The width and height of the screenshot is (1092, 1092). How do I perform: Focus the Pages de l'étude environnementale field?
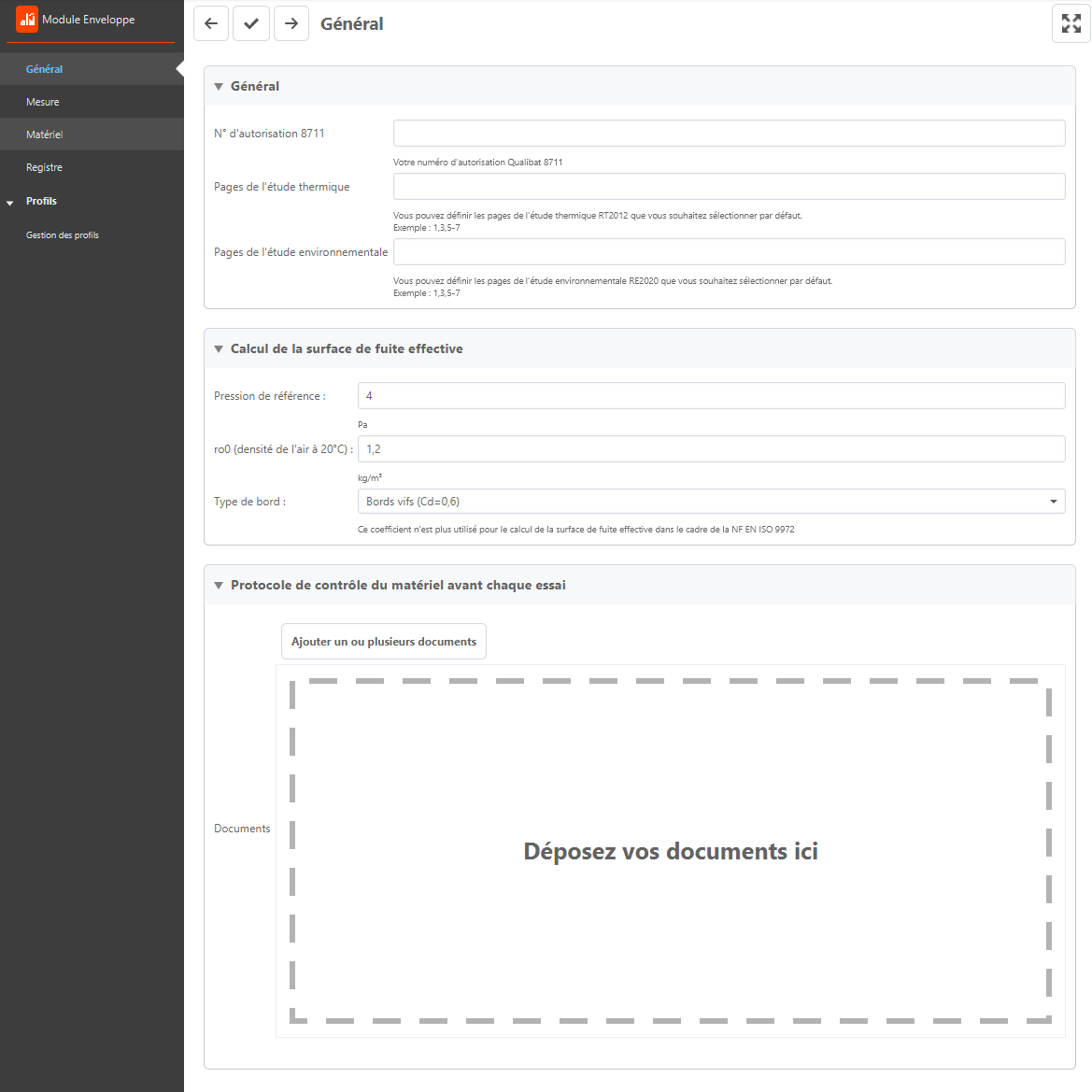tap(730, 252)
